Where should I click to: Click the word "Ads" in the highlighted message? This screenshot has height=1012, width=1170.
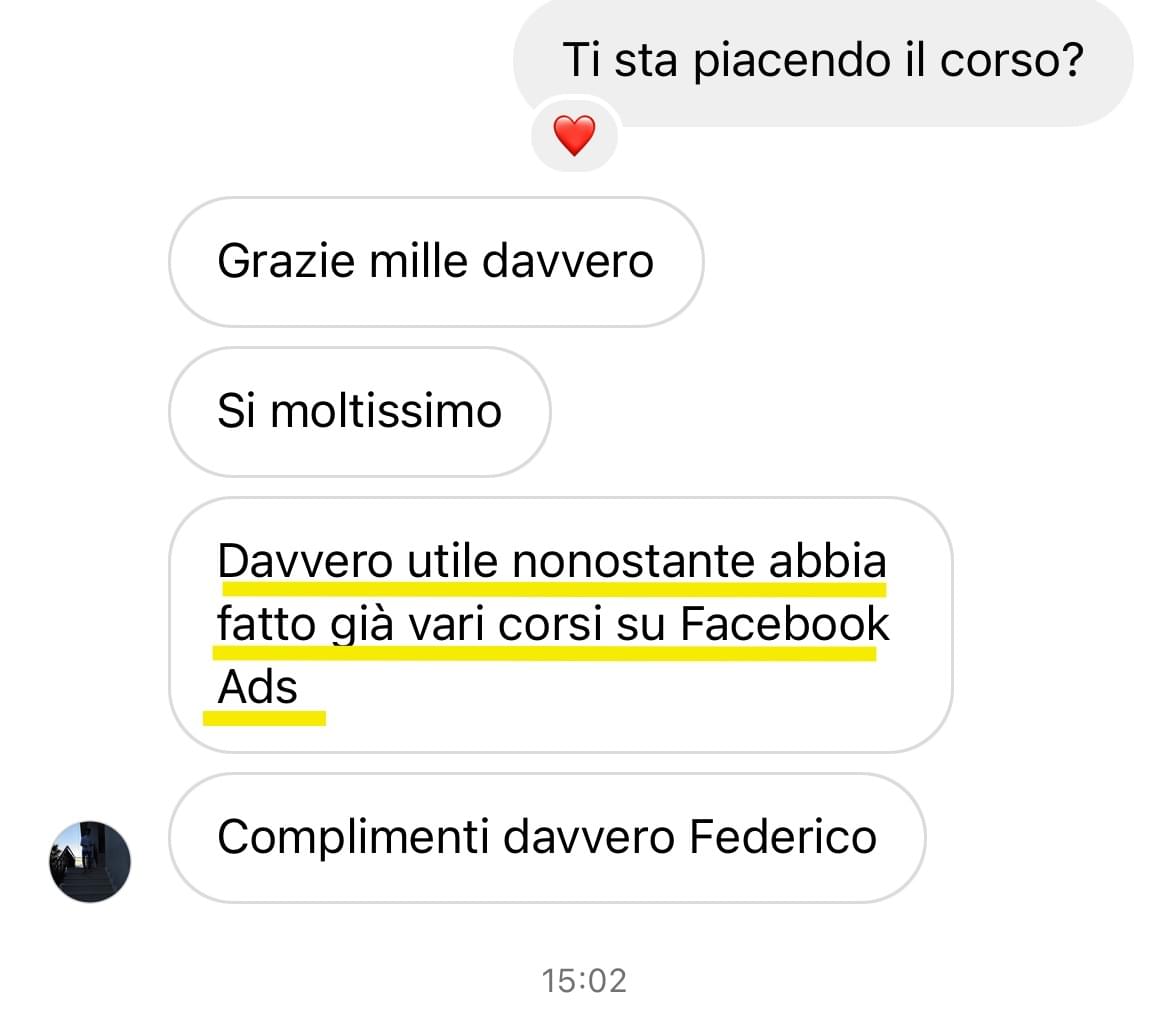click(257, 687)
